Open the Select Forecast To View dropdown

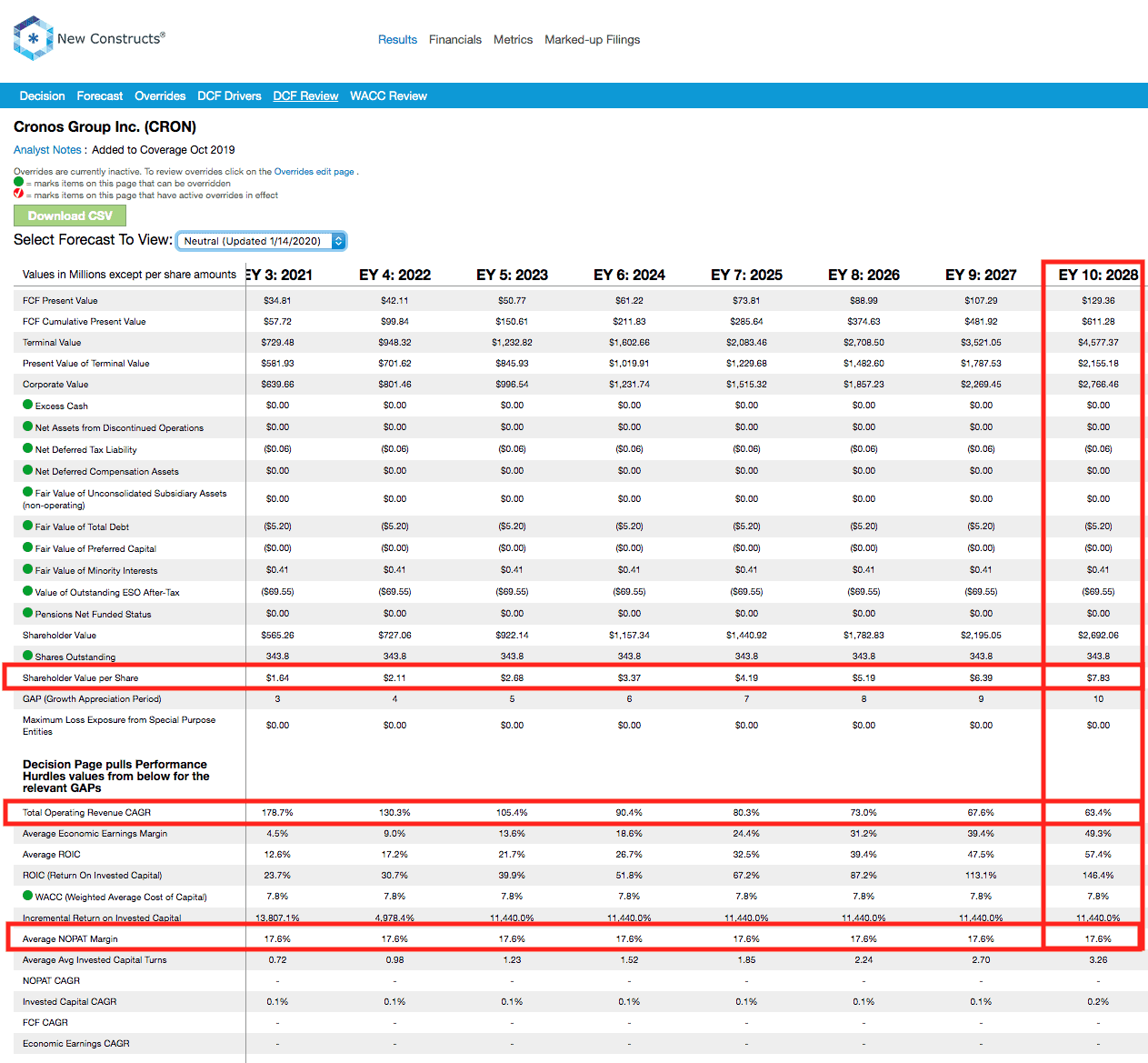click(261, 241)
